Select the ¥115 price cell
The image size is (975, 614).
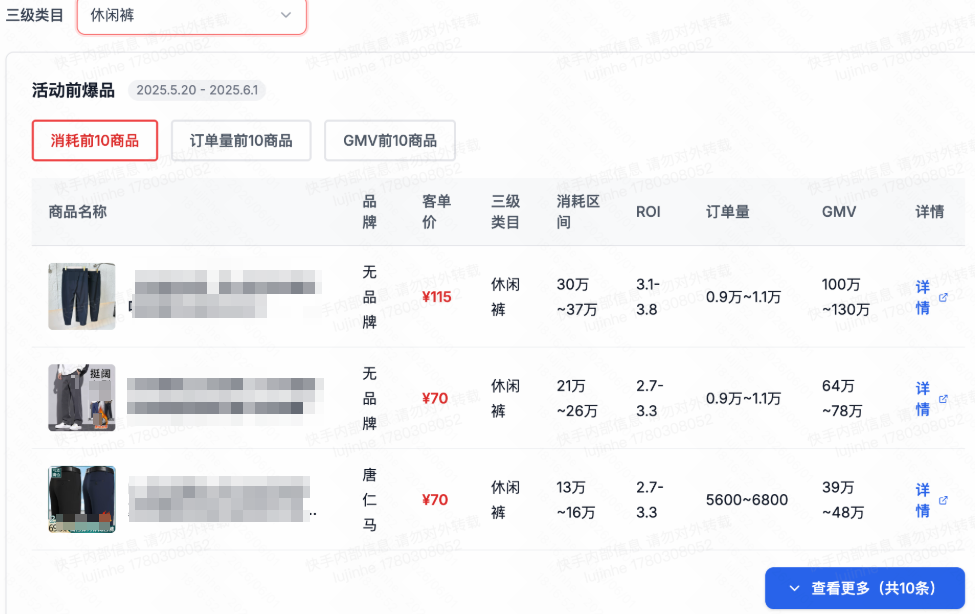pyautogui.click(x=437, y=297)
